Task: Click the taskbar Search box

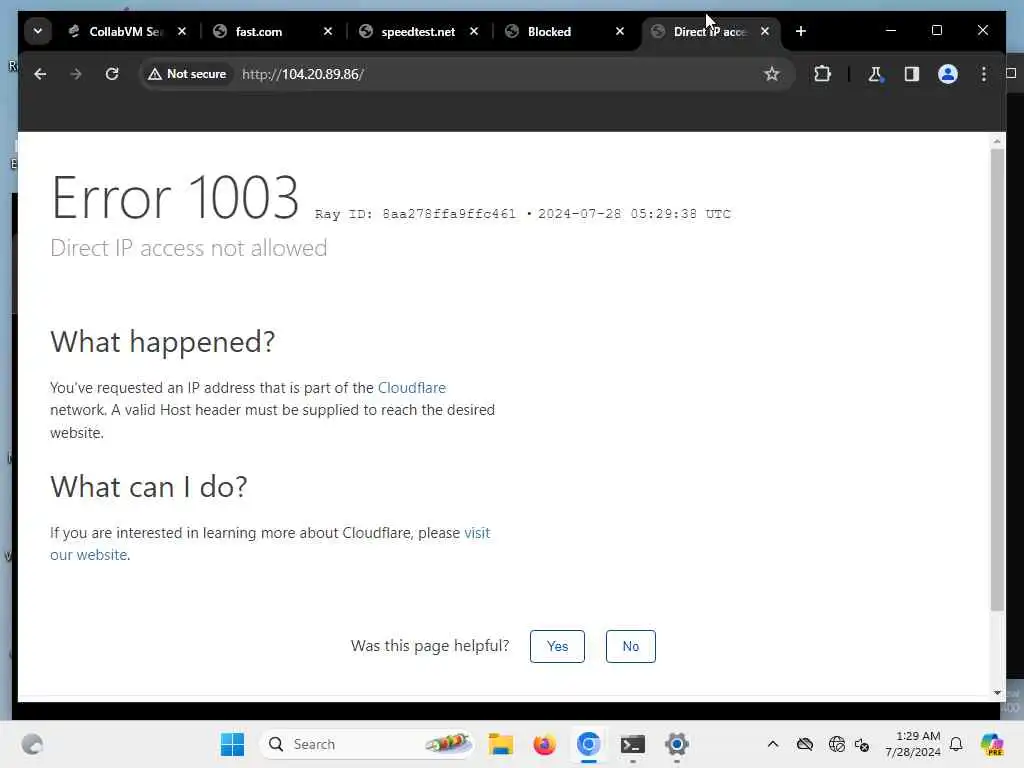Action: (367, 744)
